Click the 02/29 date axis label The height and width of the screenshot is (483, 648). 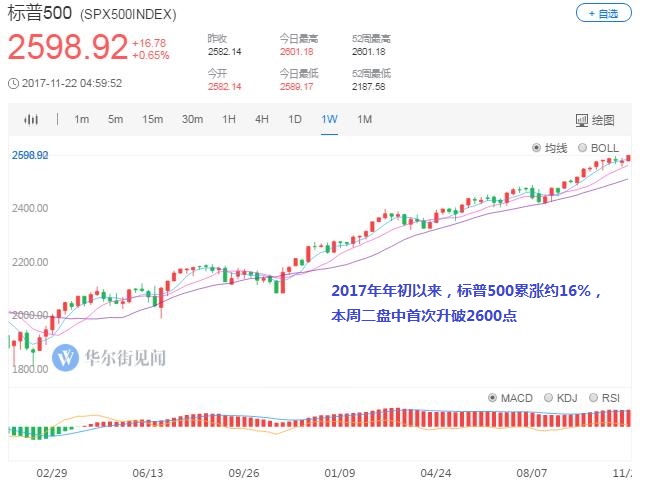52,473
